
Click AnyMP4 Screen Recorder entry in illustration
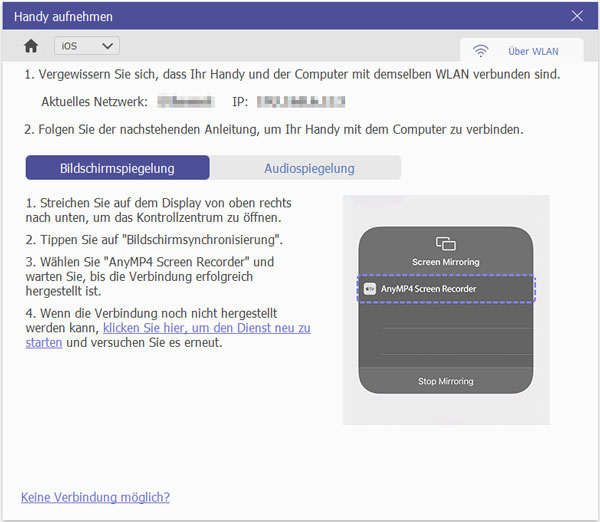[x=446, y=289]
